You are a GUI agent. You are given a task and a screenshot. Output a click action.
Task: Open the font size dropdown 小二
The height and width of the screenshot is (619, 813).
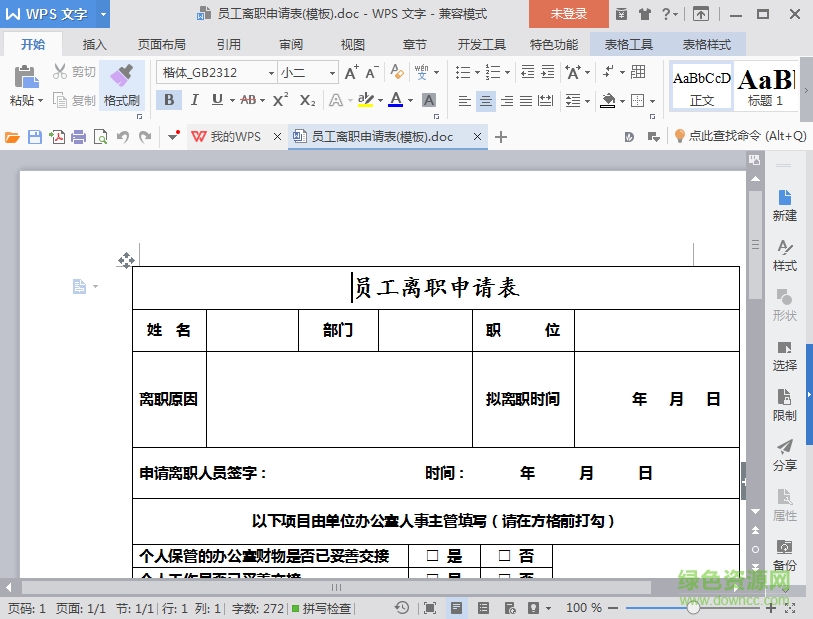332,73
